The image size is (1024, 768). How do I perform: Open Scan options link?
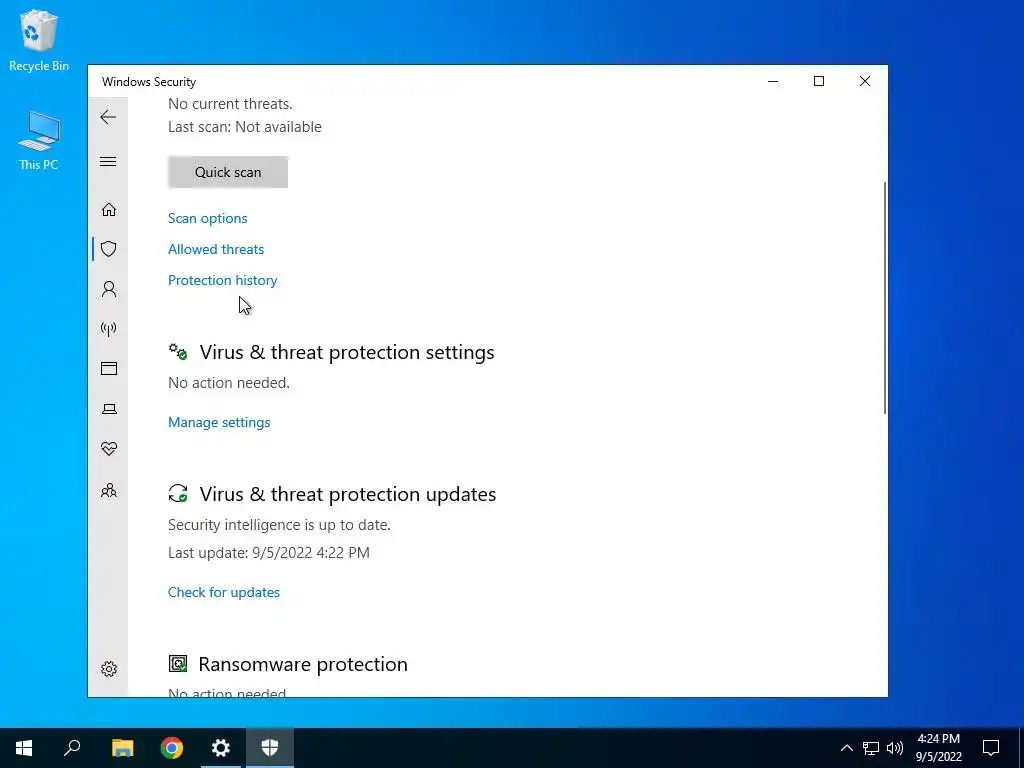pyautogui.click(x=208, y=218)
